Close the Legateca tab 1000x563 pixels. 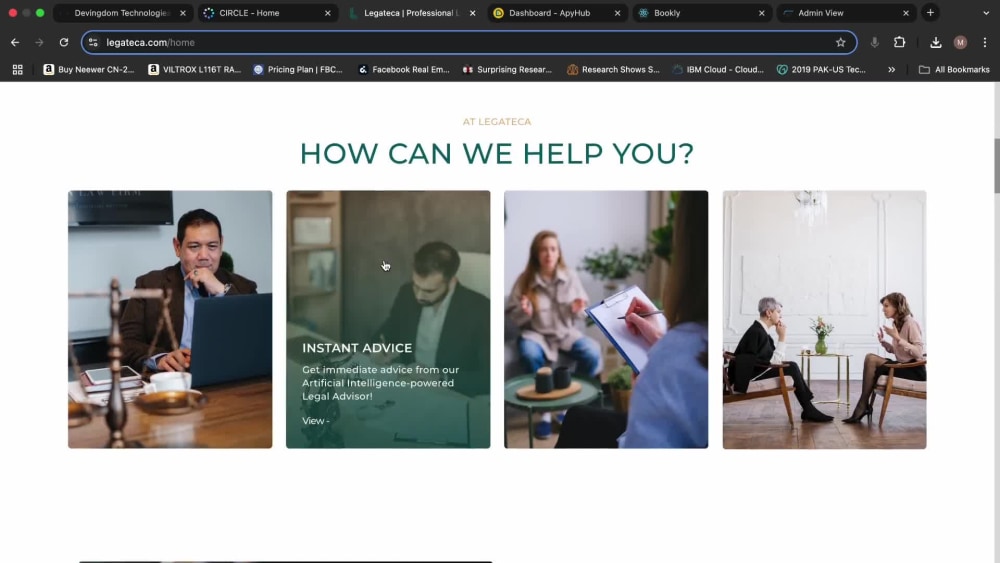click(472, 13)
